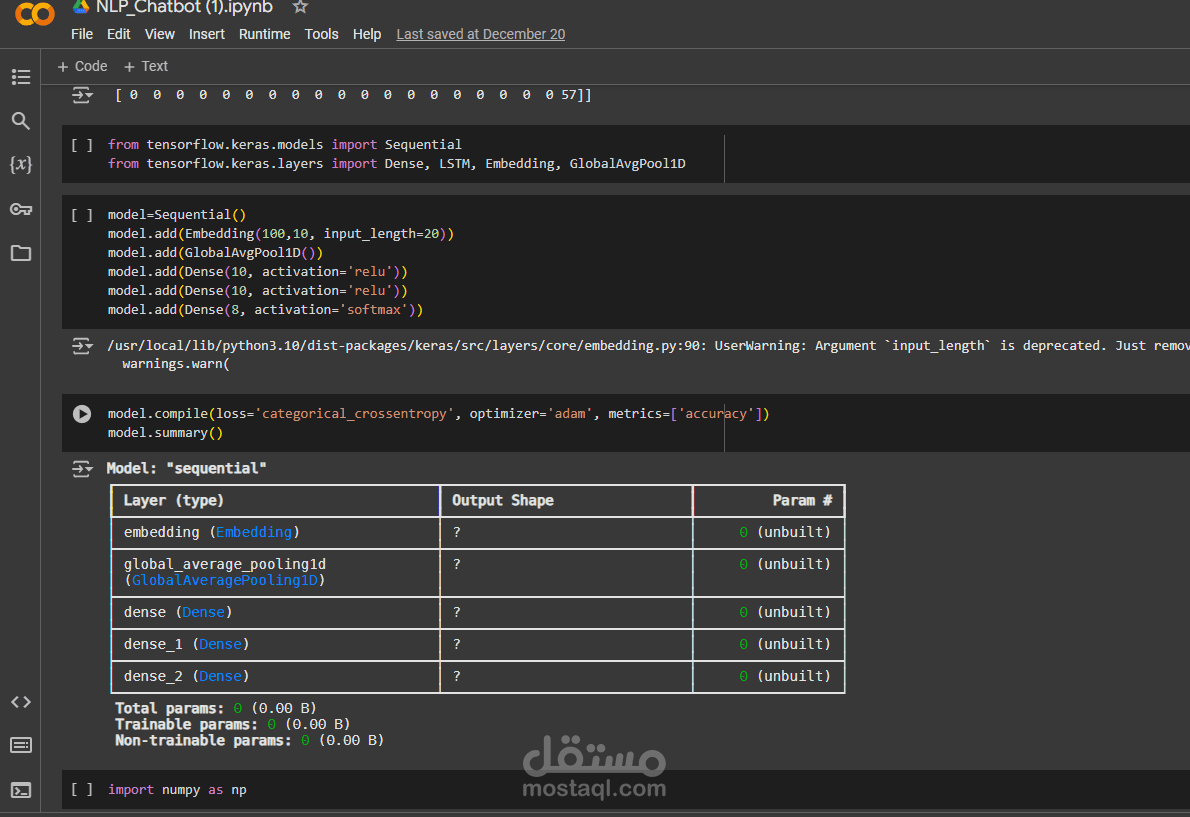Toggle output icon for the array output
Viewport: 1190px width, 817px height.
point(82,95)
